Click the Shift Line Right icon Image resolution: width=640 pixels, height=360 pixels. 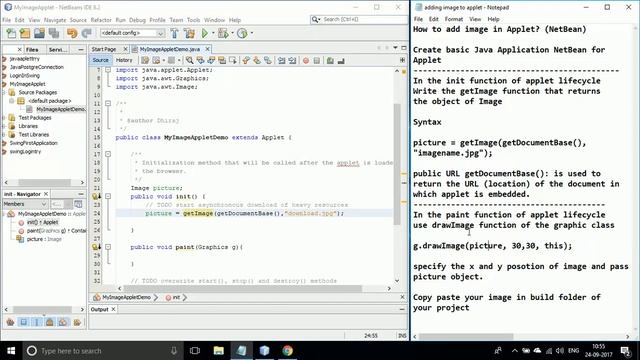click(x=292, y=60)
